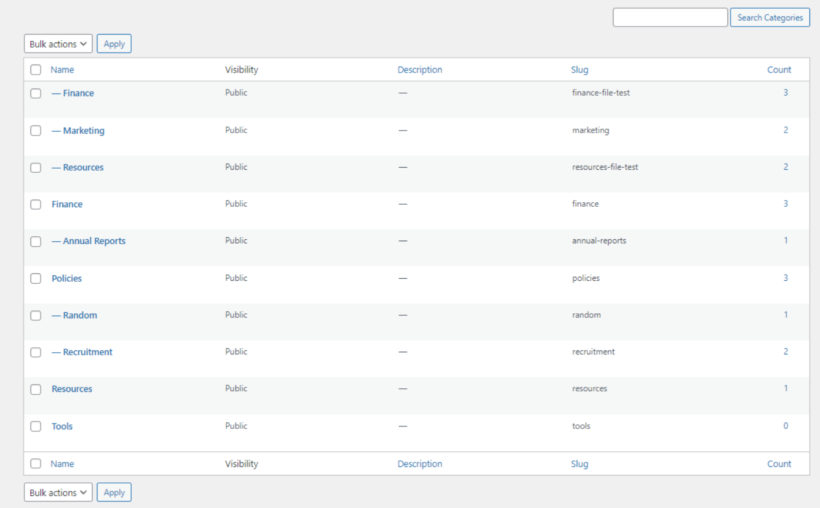Click the count 2 in the resources-file-test row

(785, 167)
